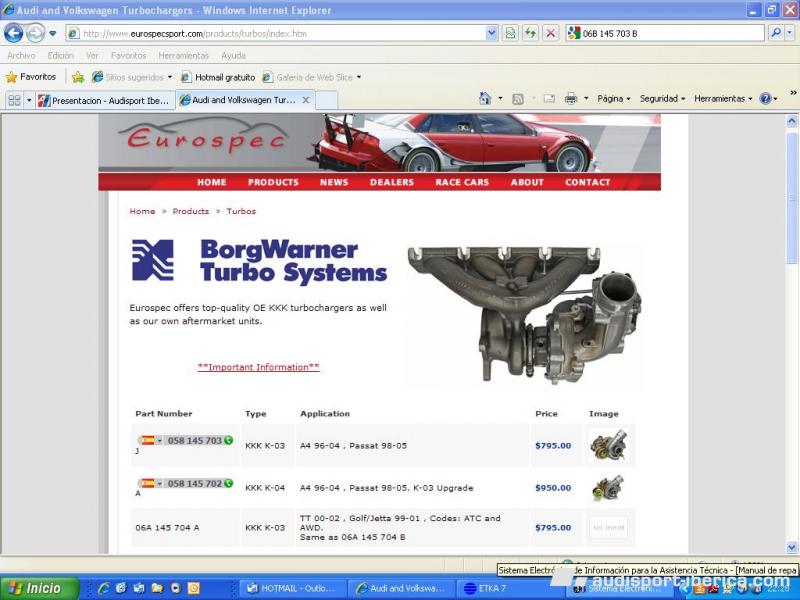Open CONTACT in the red navigation bar

[588, 182]
